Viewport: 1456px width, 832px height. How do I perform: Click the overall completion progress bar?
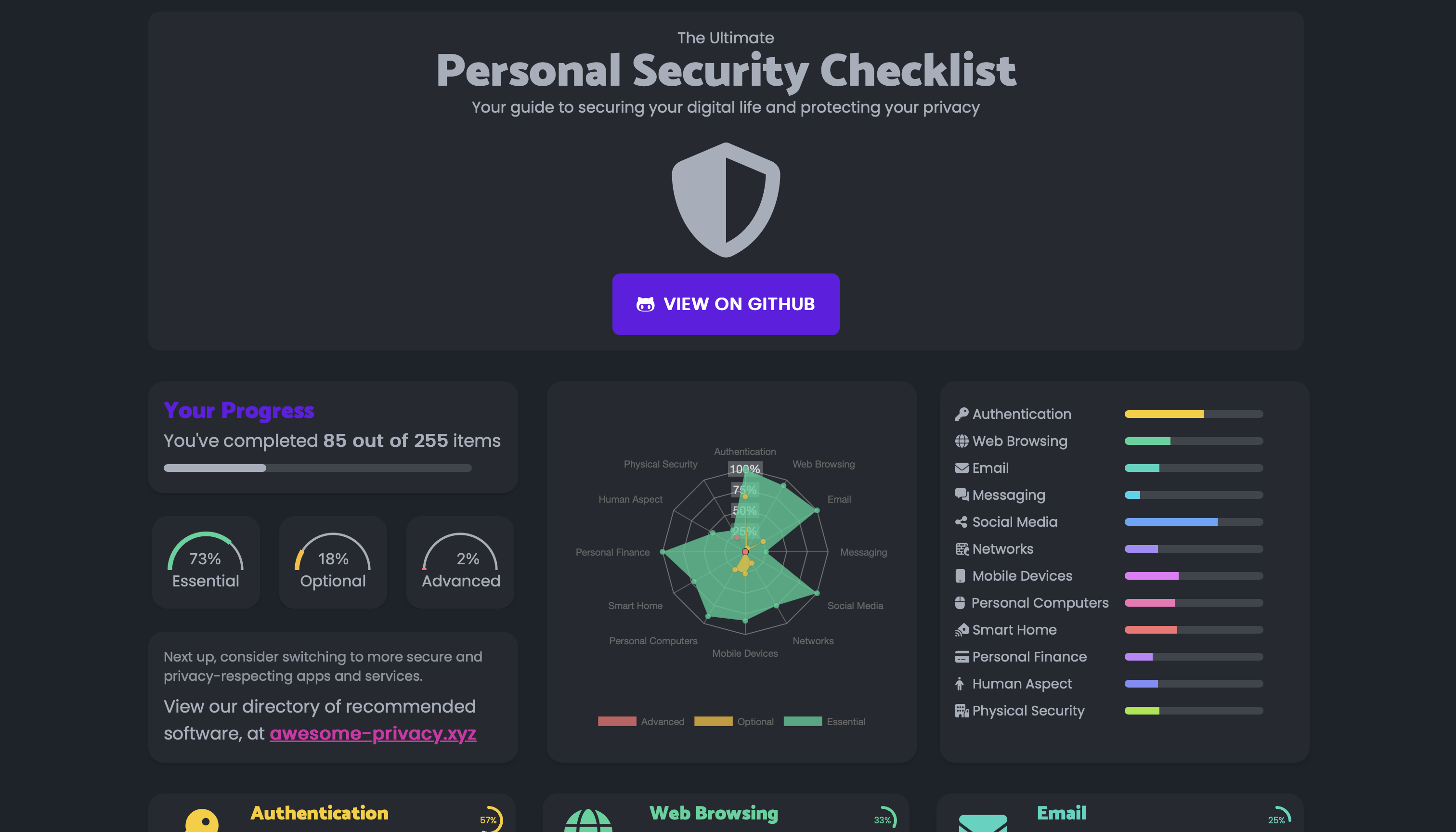tap(317, 468)
